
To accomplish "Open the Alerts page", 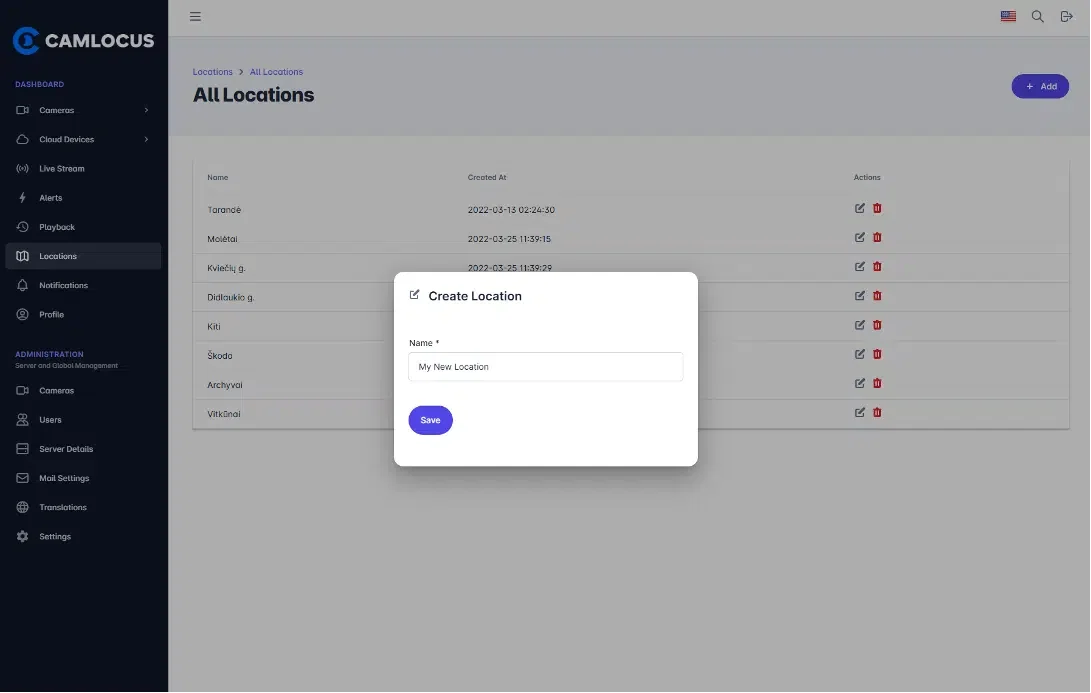I will click(x=83, y=198).
